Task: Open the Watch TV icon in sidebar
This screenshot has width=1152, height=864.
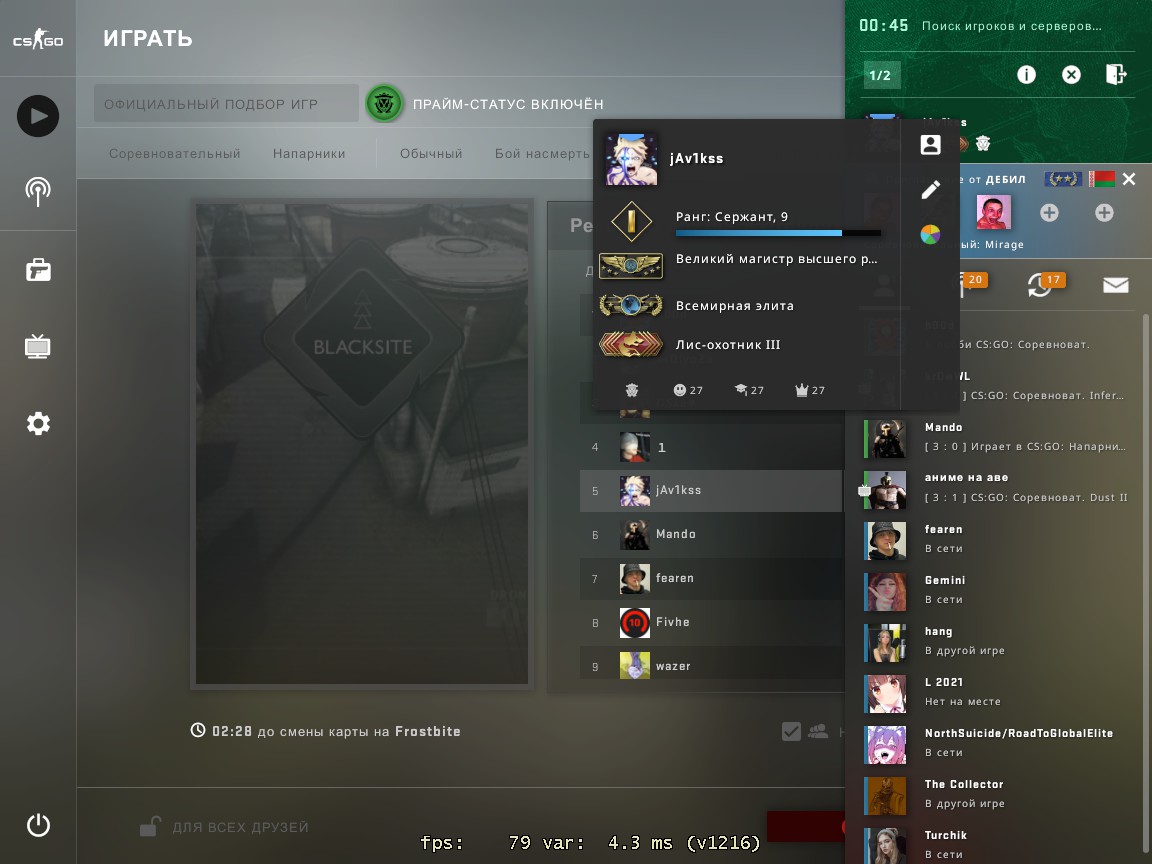Action: pos(38,346)
